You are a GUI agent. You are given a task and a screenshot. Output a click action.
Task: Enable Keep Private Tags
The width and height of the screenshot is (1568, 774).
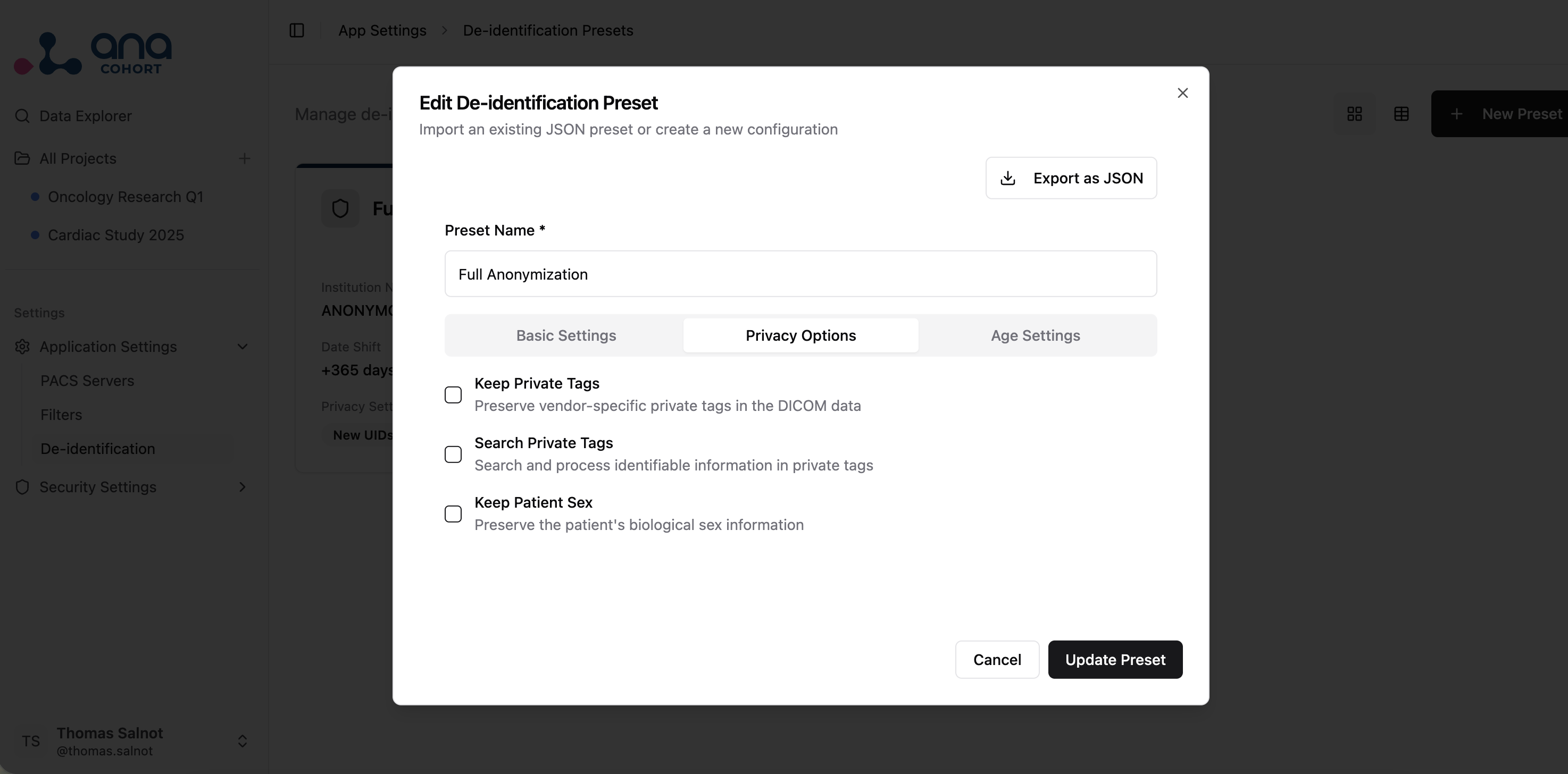click(453, 395)
